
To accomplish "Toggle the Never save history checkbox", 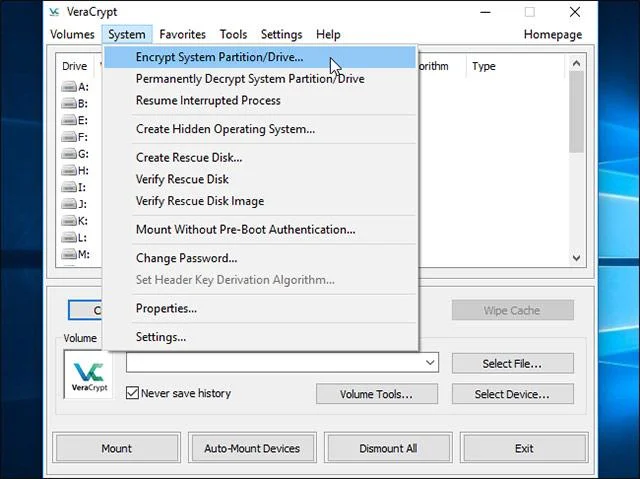I will coord(132,393).
